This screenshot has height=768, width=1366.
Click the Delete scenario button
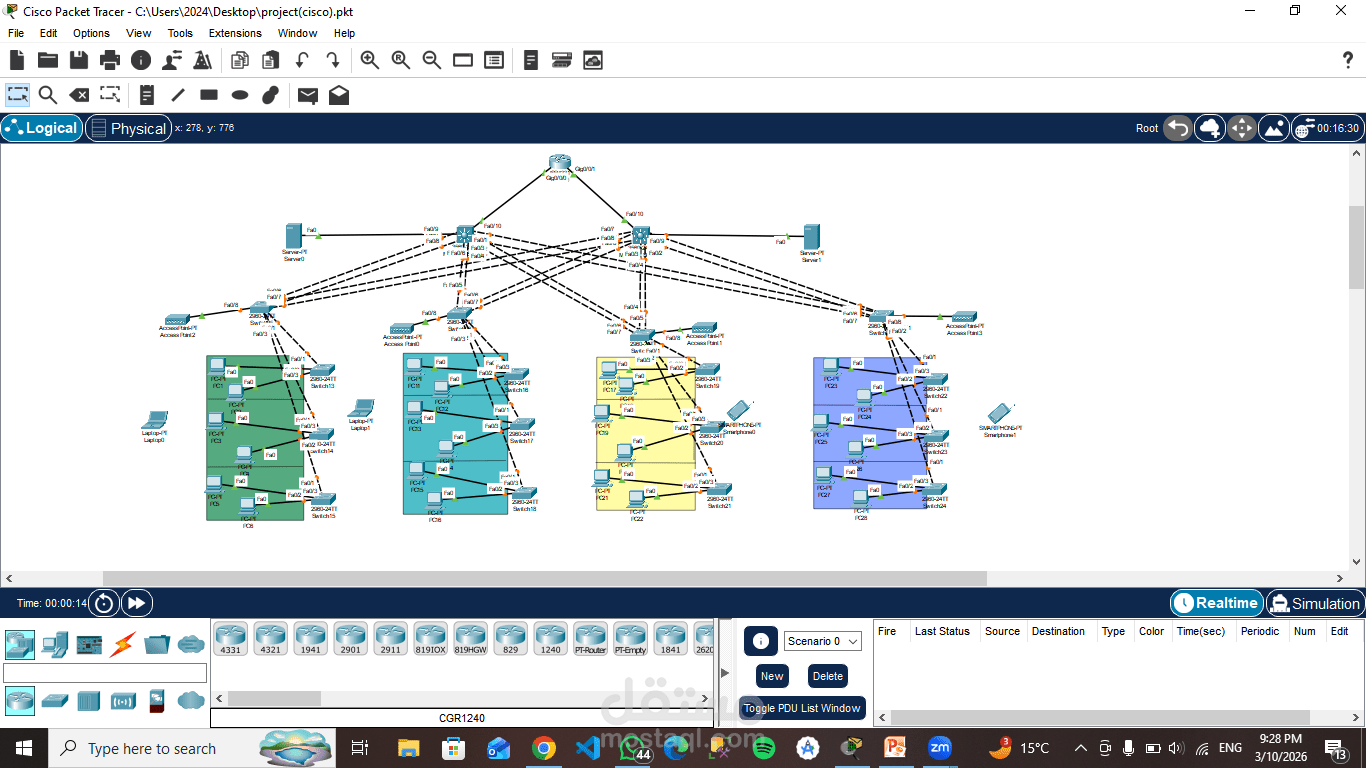[827, 676]
